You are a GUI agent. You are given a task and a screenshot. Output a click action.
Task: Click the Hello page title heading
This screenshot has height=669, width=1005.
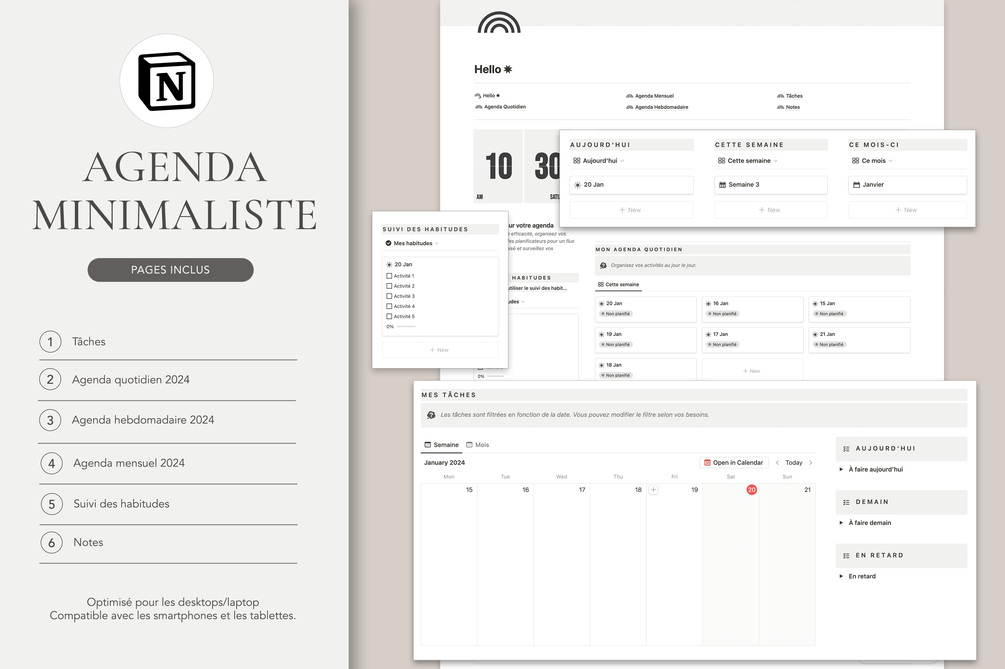493,69
